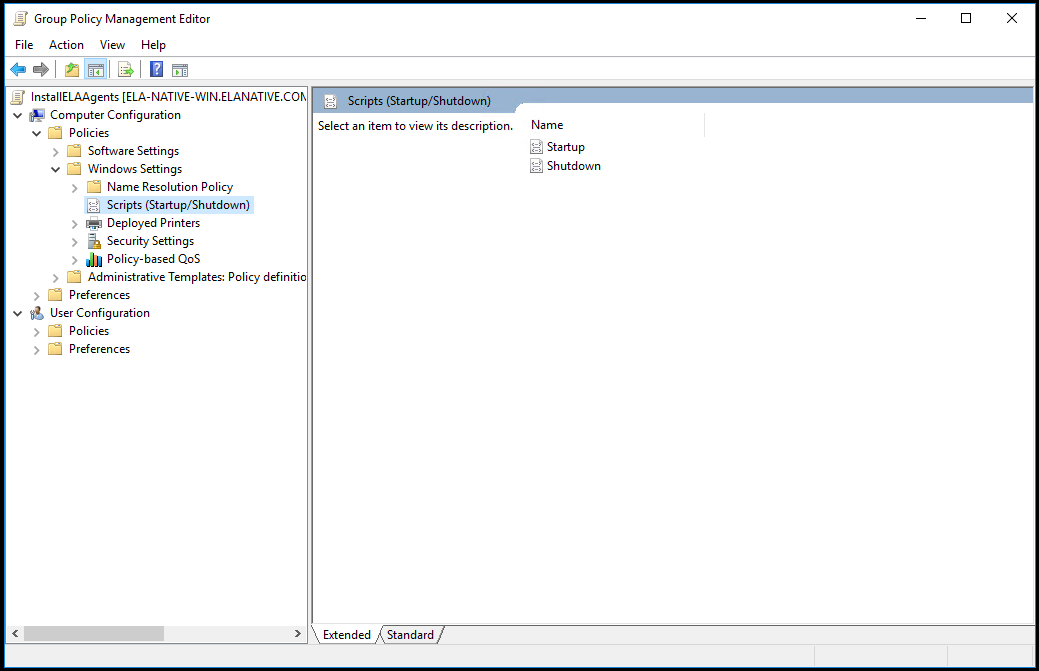Open the File menu
This screenshot has height=671, width=1039.
pyautogui.click(x=24, y=45)
